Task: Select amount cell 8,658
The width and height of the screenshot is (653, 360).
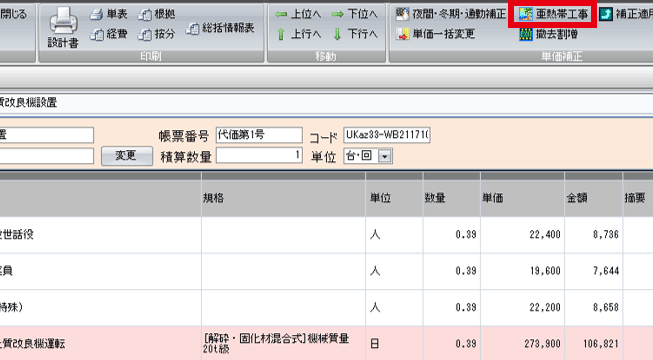Action: coord(593,308)
